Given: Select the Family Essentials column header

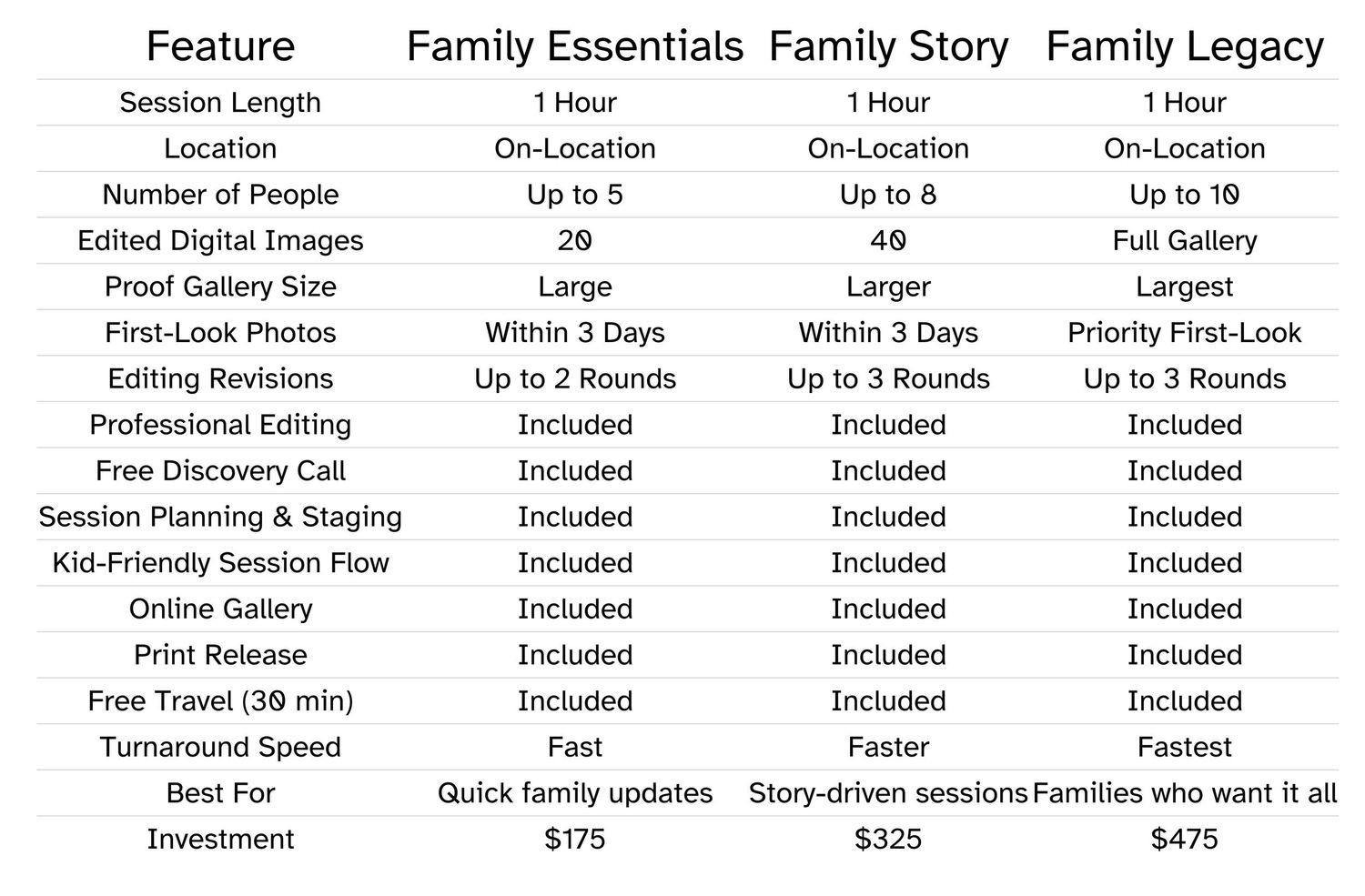Looking at the screenshot, I should [575, 46].
